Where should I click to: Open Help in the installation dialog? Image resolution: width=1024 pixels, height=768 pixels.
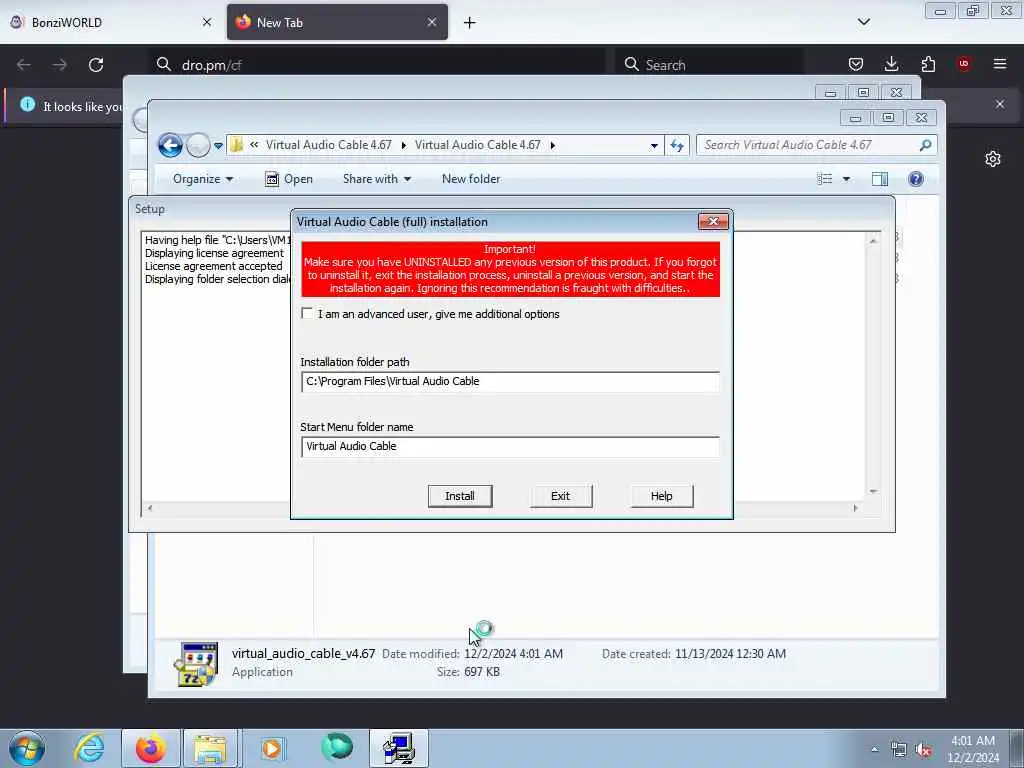point(661,496)
